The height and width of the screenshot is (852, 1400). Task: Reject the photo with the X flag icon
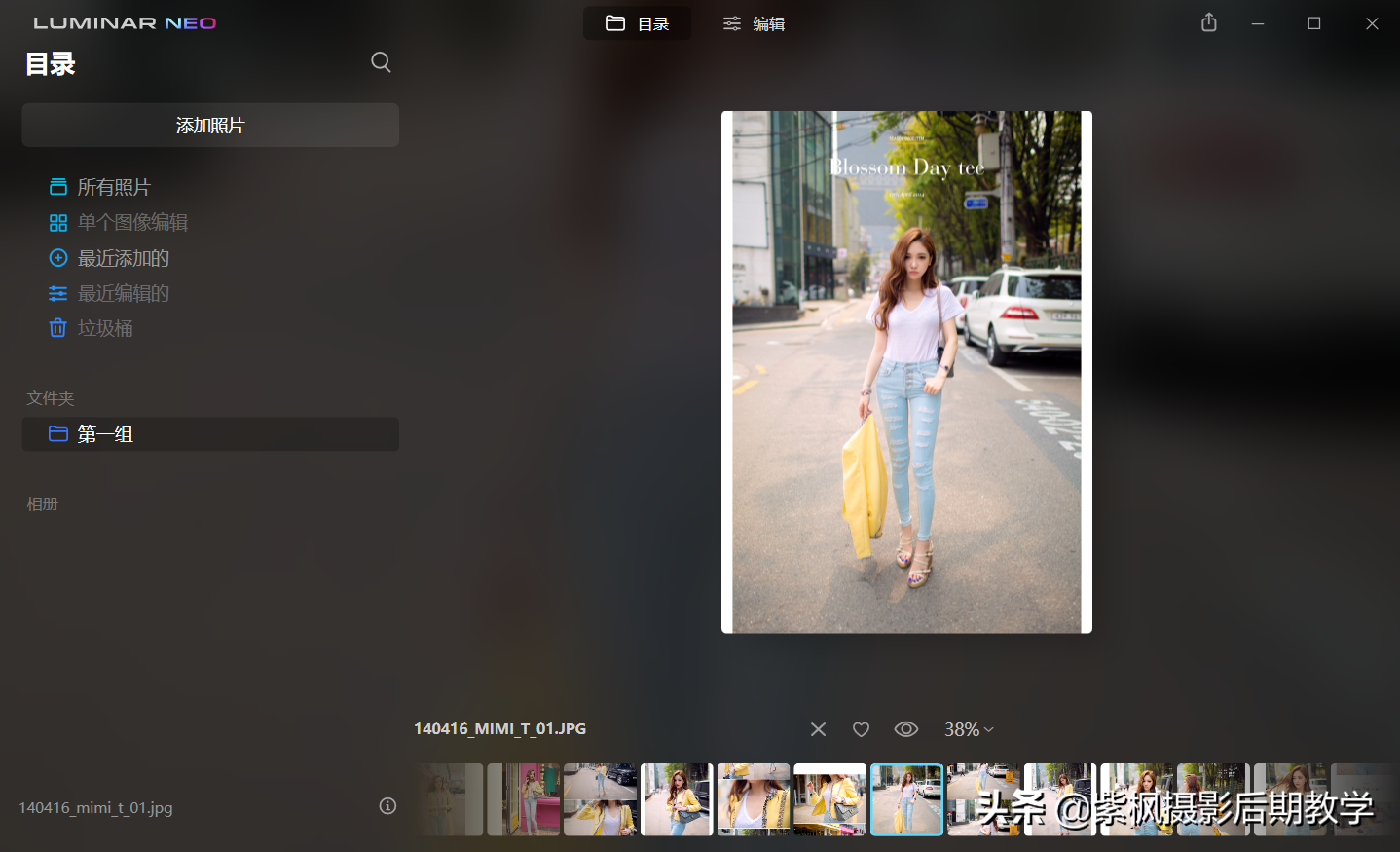coord(818,729)
